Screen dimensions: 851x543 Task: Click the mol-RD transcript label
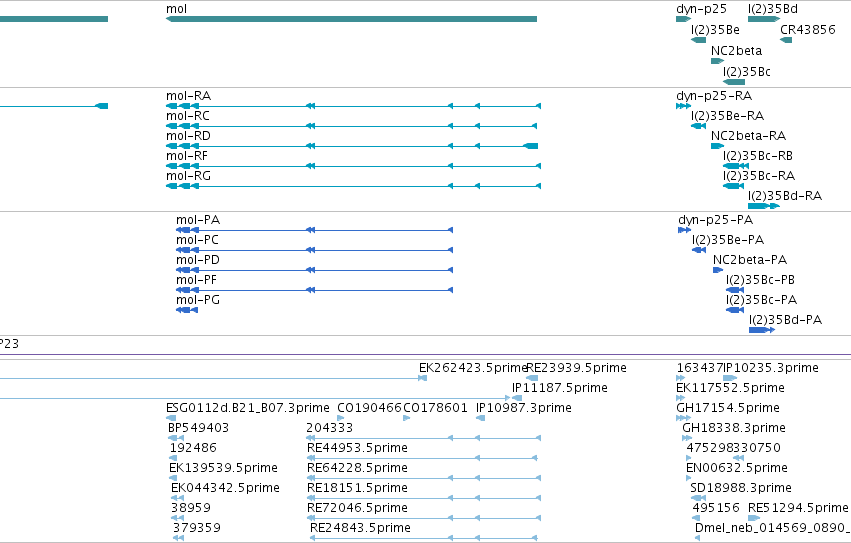pos(188,136)
